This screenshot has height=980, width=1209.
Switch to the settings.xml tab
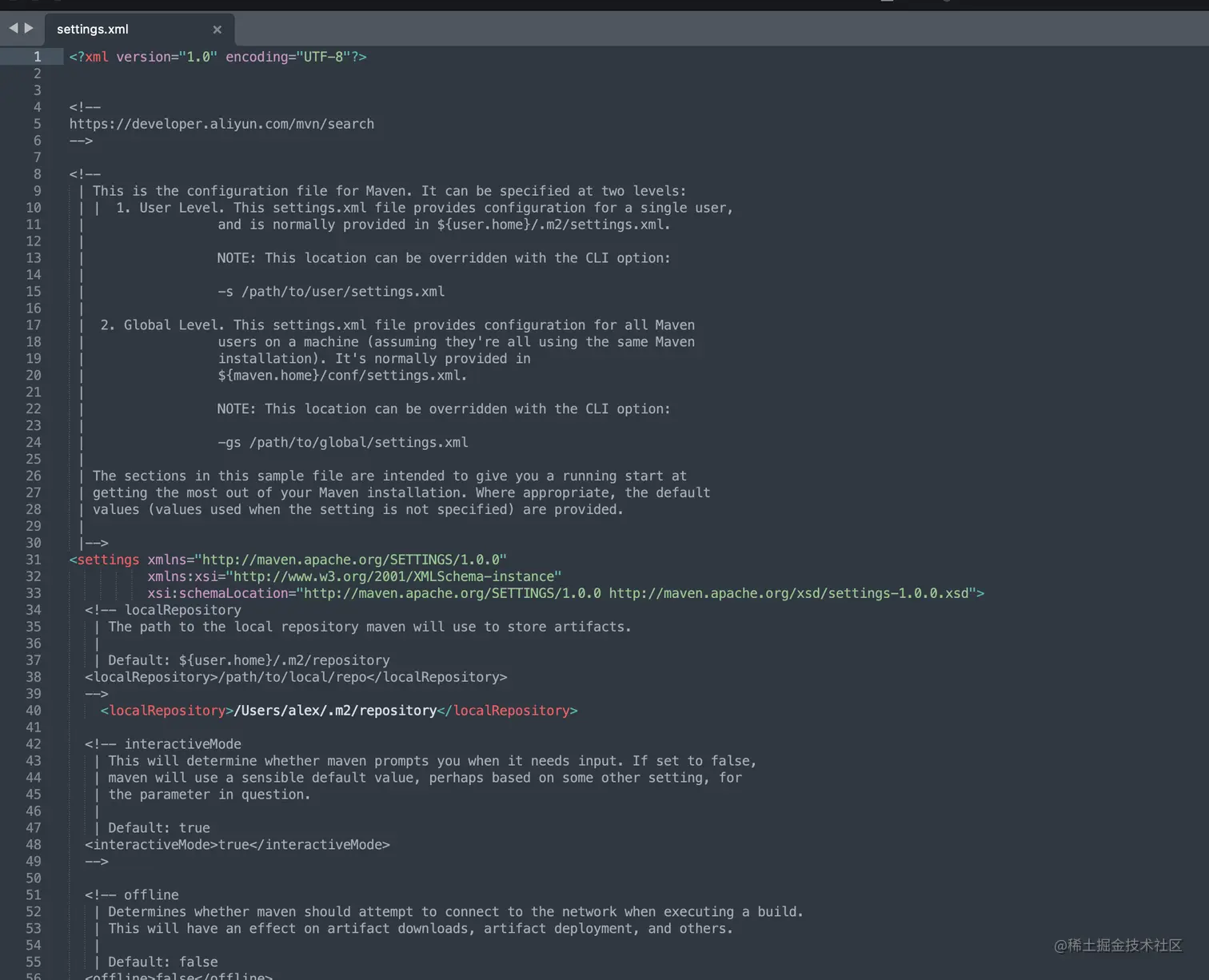93,29
